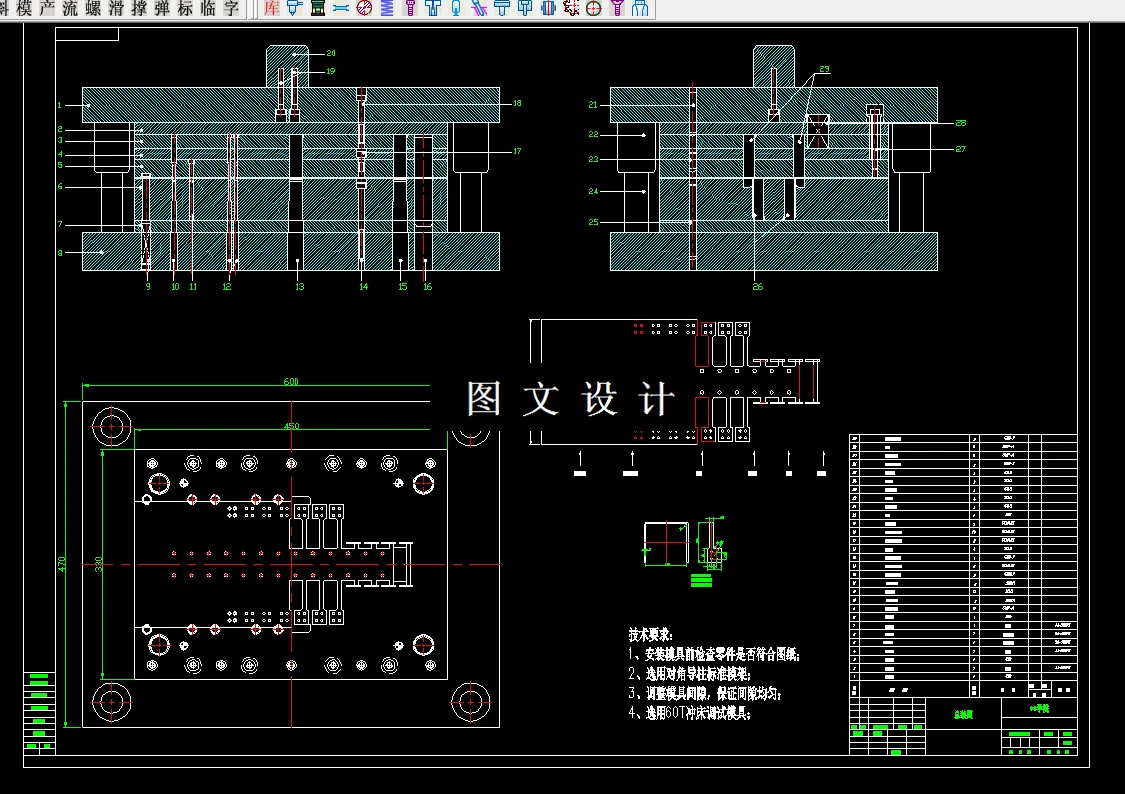Insert a spring using the blue coil icon
1125x794 pixels.
click(x=387, y=9)
